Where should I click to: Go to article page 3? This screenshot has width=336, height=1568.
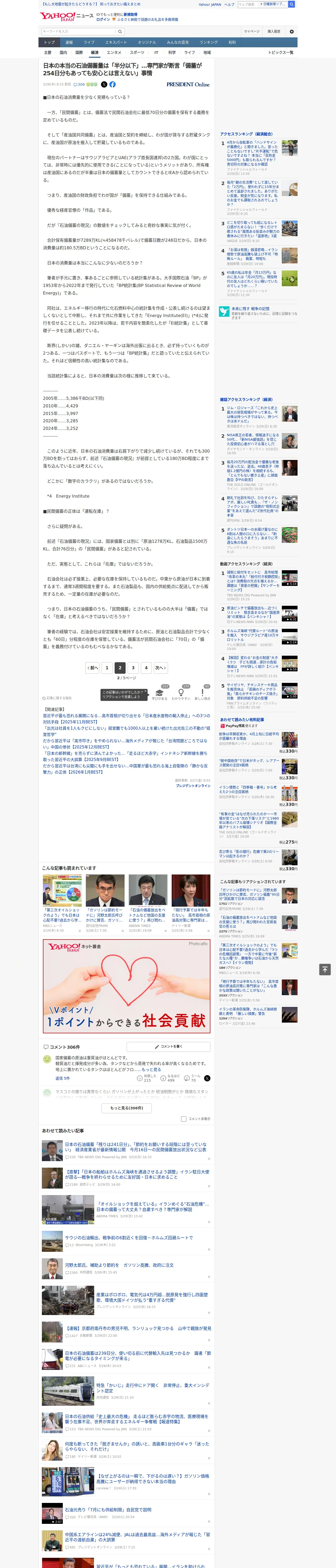[133, 668]
